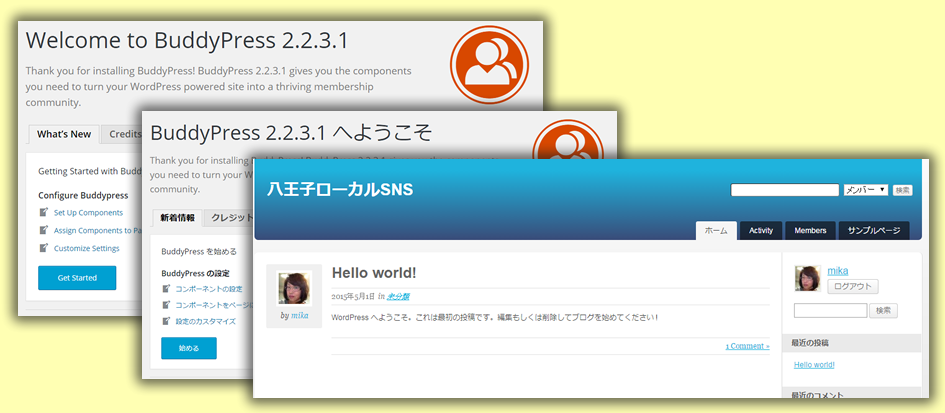Go to the ホーム navigation tab

(716, 230)
